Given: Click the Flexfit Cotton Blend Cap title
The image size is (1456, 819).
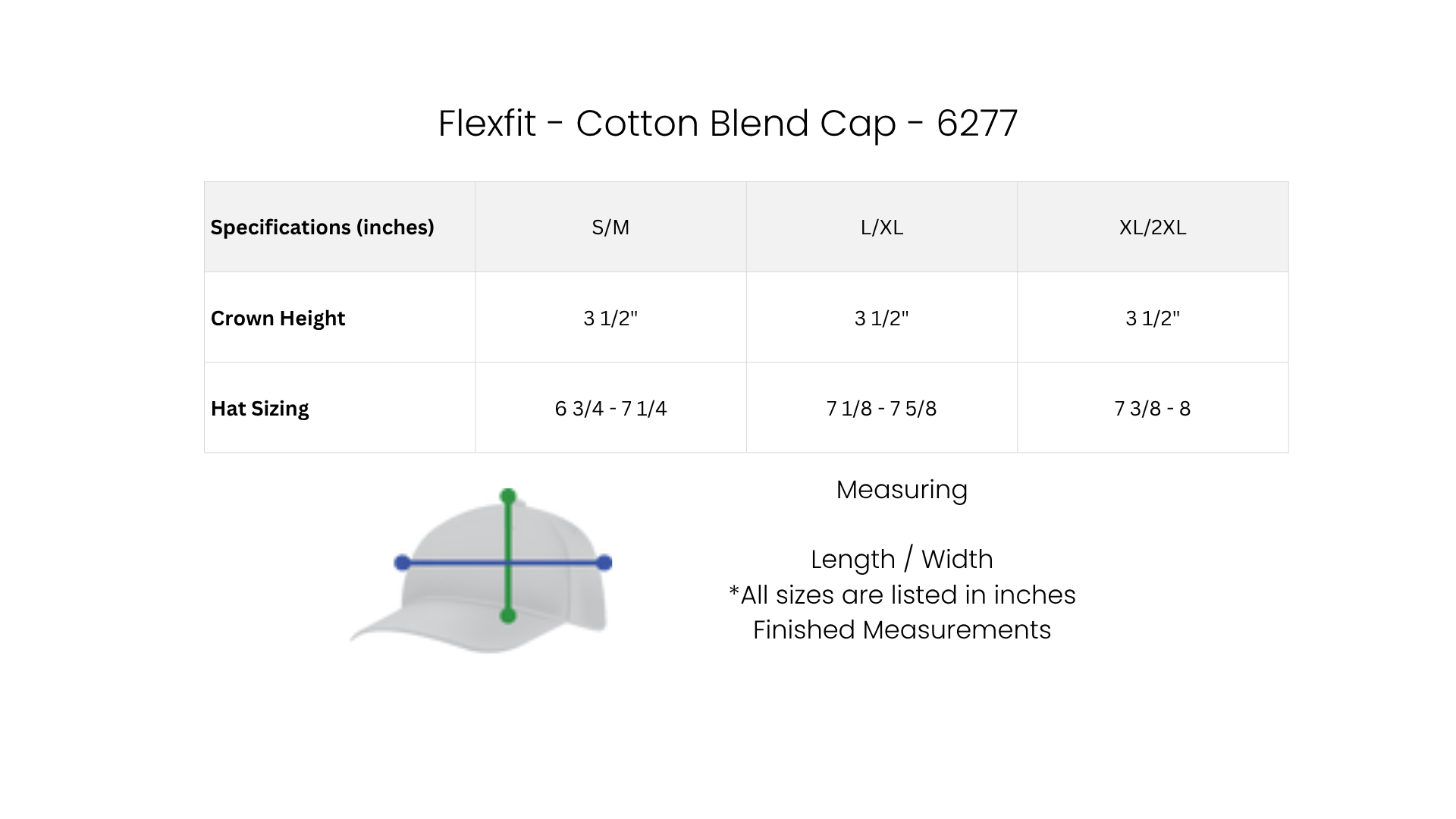Looking at the screenshot, I should click(x=728, y=124).
